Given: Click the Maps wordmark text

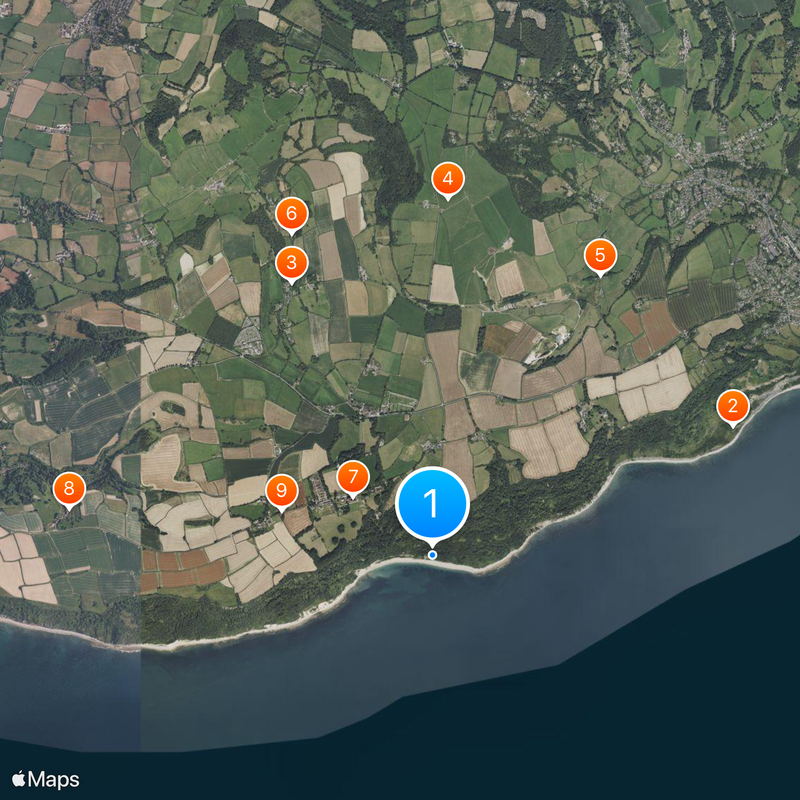Looking at the screenshot, I should tap(54, 780).
